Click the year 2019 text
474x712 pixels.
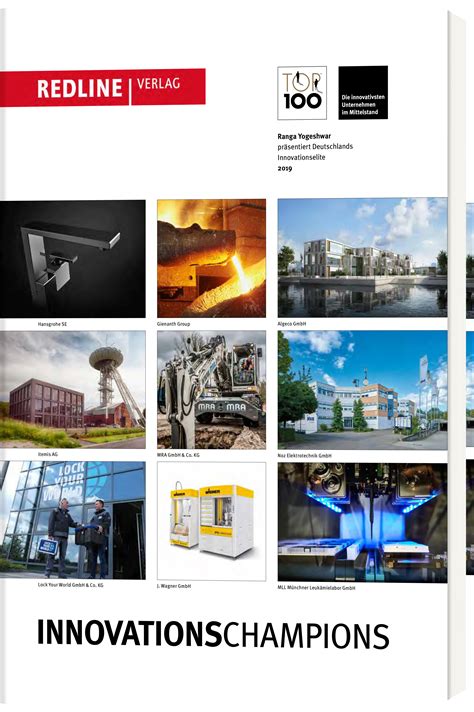pos(285,168)
